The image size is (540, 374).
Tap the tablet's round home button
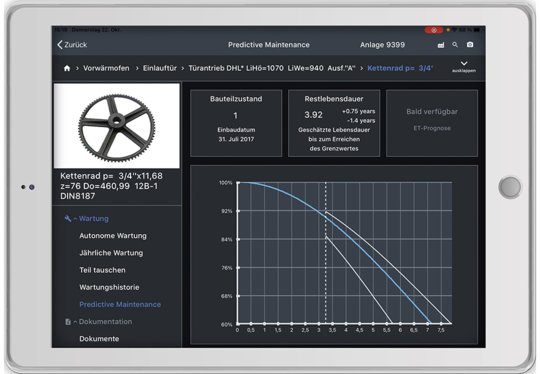coord(510,187)
